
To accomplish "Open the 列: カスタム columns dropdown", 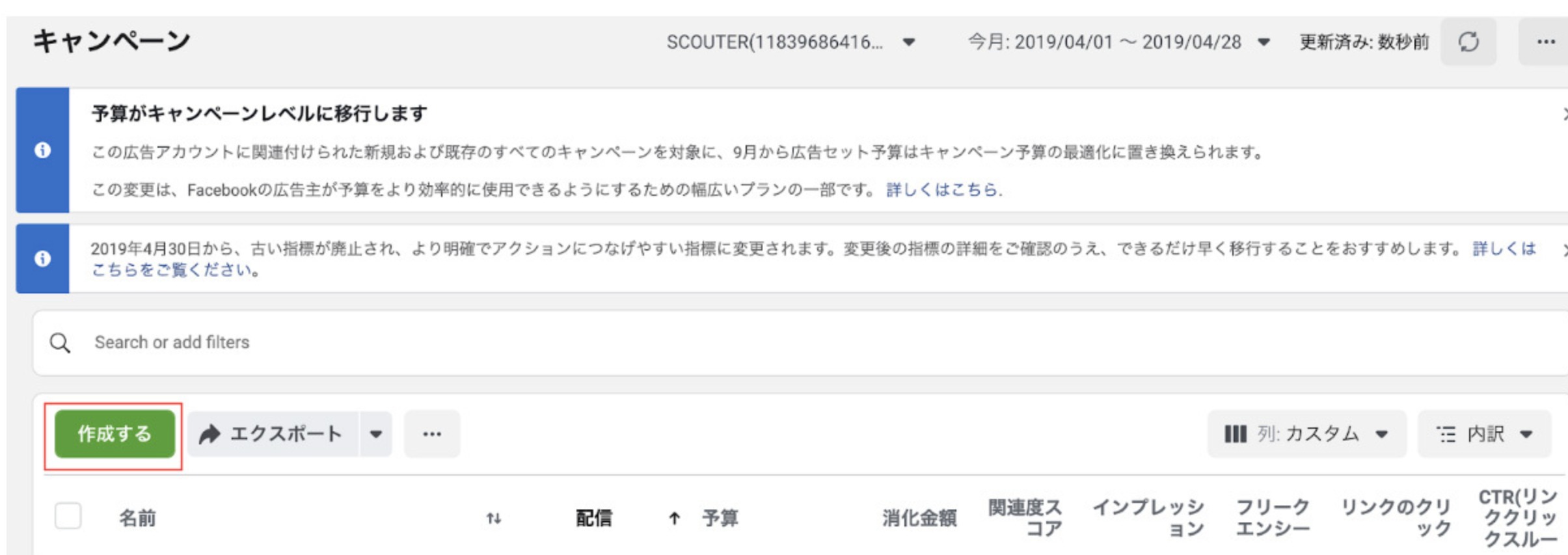I will [1306, 434].
